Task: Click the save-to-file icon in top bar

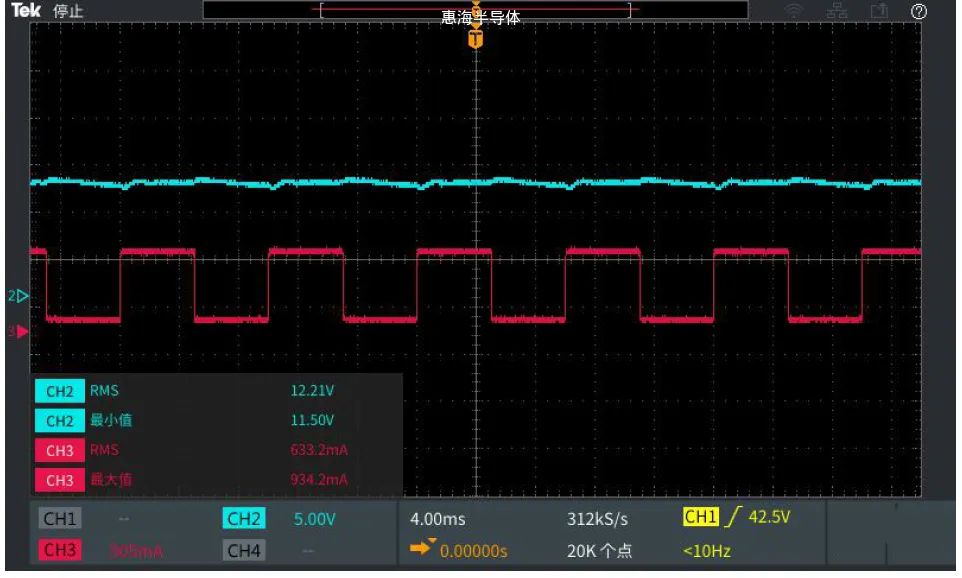Action: 879,11
